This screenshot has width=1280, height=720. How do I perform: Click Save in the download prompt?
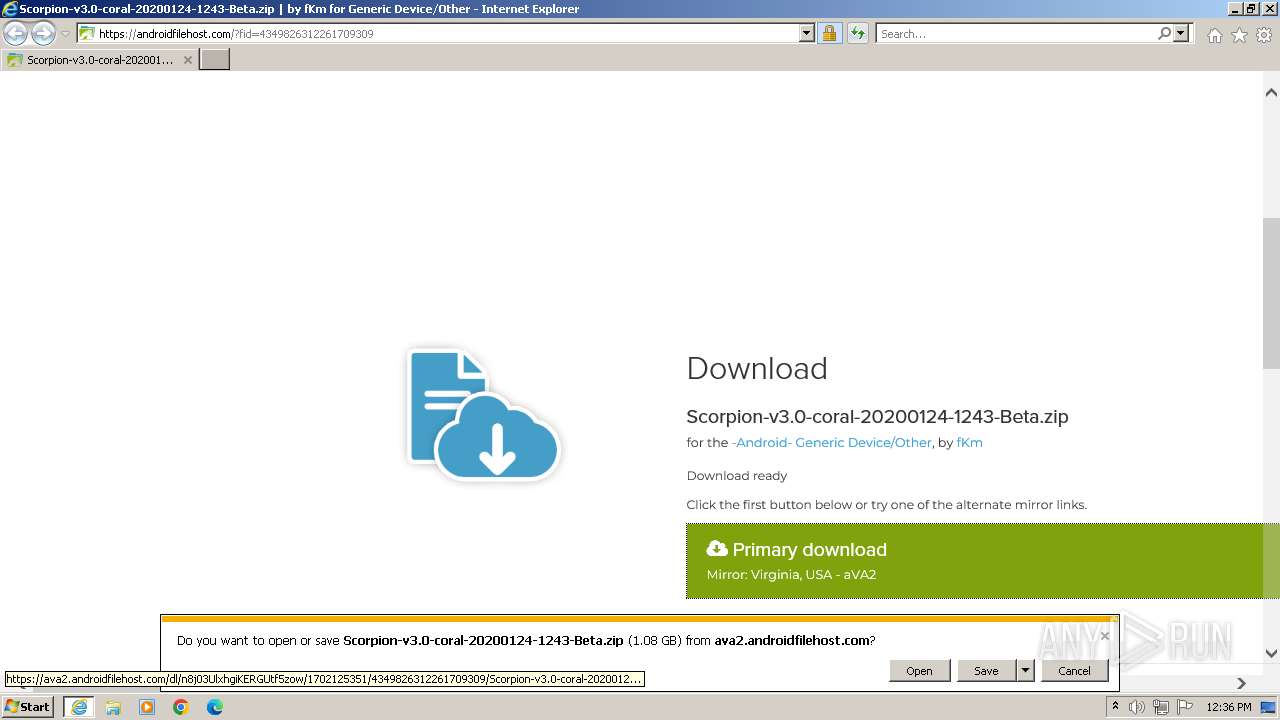pyautogui.click(x=986, y=671)
